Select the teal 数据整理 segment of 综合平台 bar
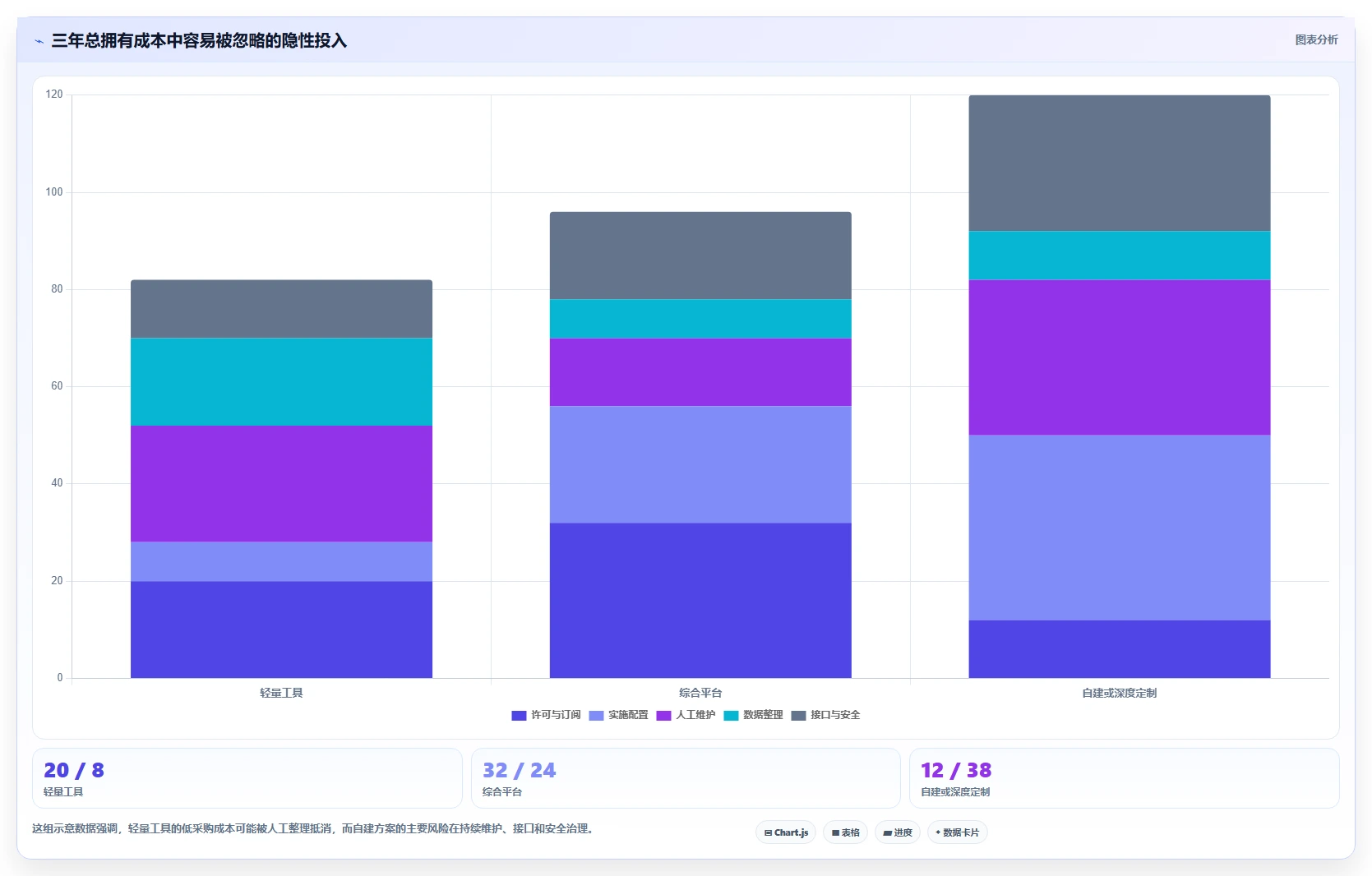Screen dimensions: 1372x876 [x=700, y=319]
